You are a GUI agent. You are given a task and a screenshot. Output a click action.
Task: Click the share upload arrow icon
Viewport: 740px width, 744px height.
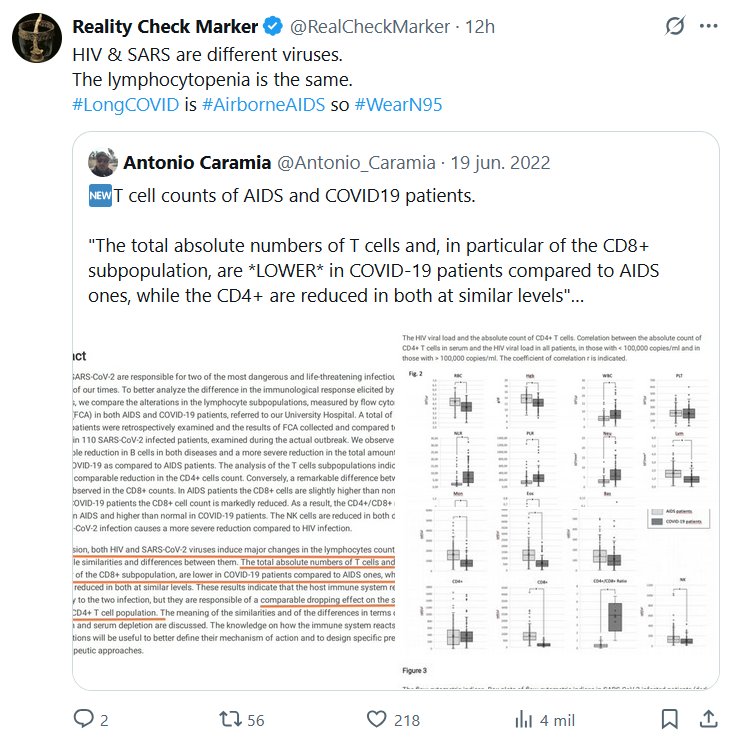[707, 719]
